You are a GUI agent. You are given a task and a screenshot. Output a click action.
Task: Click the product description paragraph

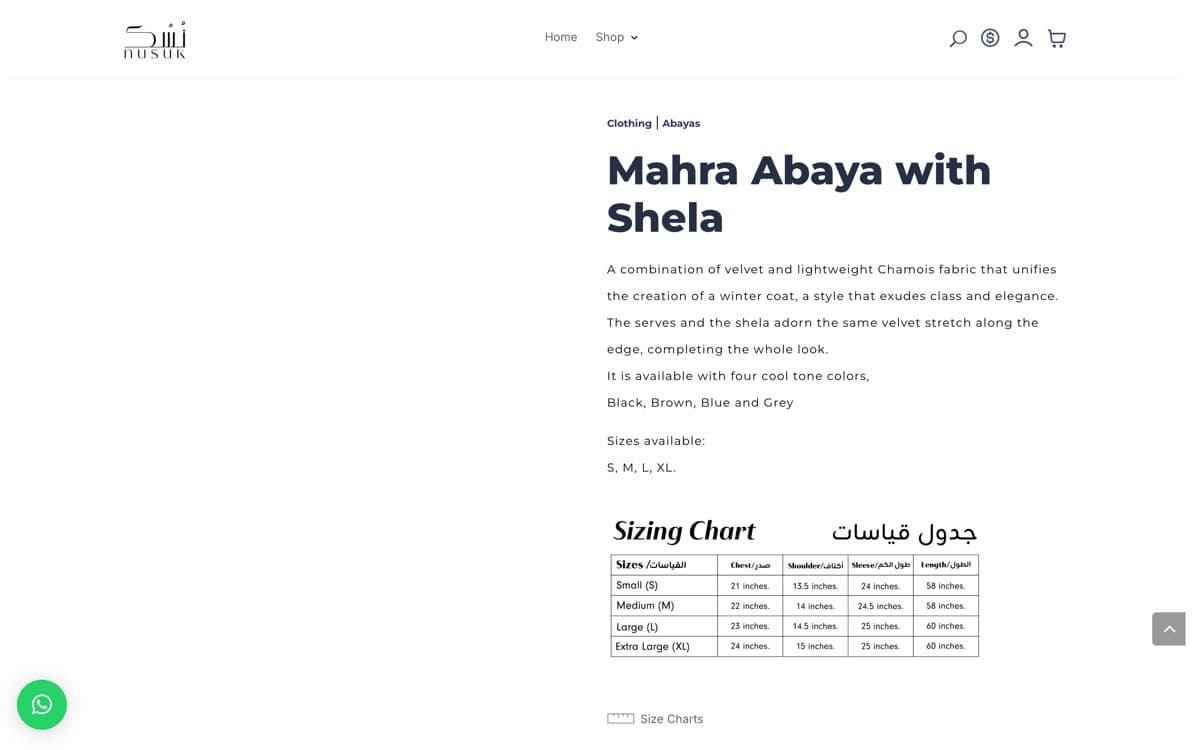pos(833,336)
